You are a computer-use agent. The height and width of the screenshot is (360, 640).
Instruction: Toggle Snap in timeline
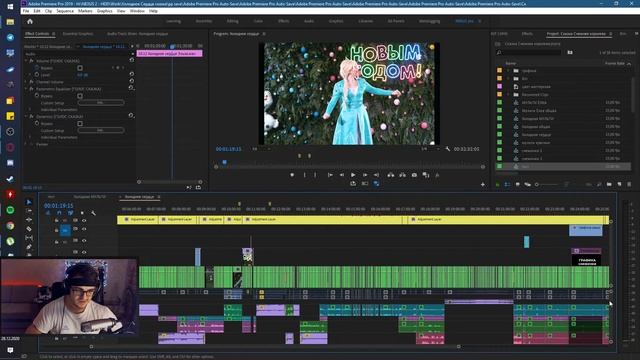[x=59, y=213]
